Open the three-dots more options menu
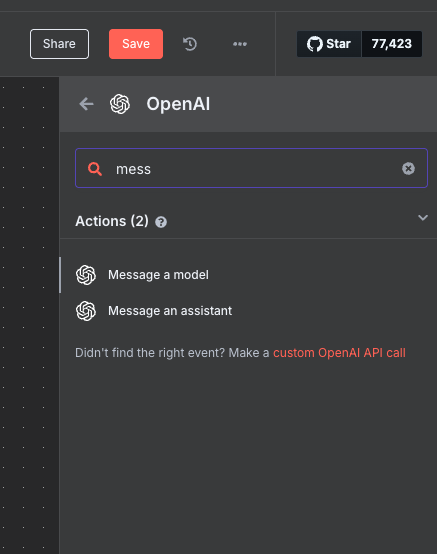The height and width of the screenshot is (554, 437). pos(240,44)
